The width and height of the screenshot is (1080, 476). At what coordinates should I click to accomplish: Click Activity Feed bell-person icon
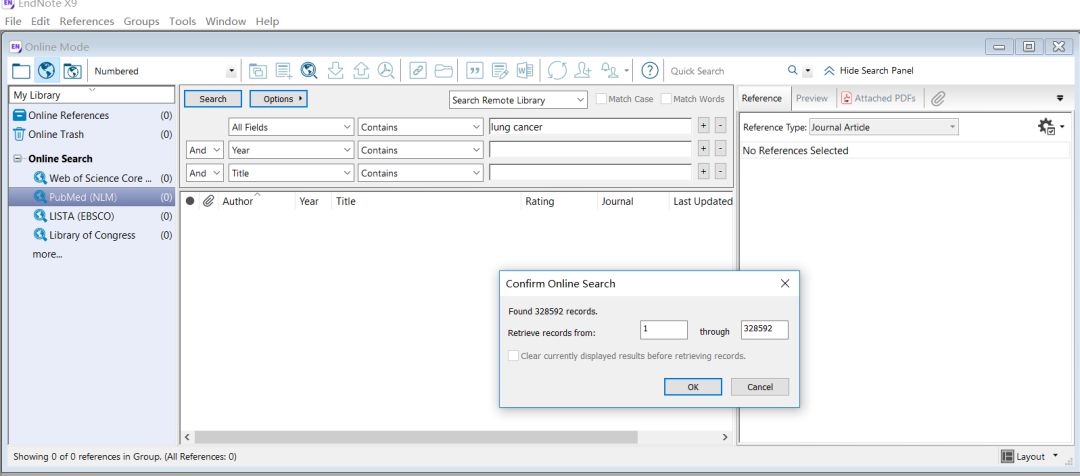[x=610, y=70]
